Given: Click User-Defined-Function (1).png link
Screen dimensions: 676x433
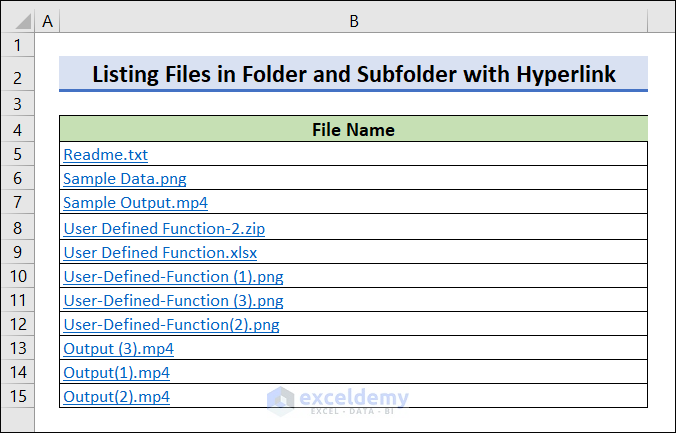Looking at the screenshot, I should click(173, 276).
